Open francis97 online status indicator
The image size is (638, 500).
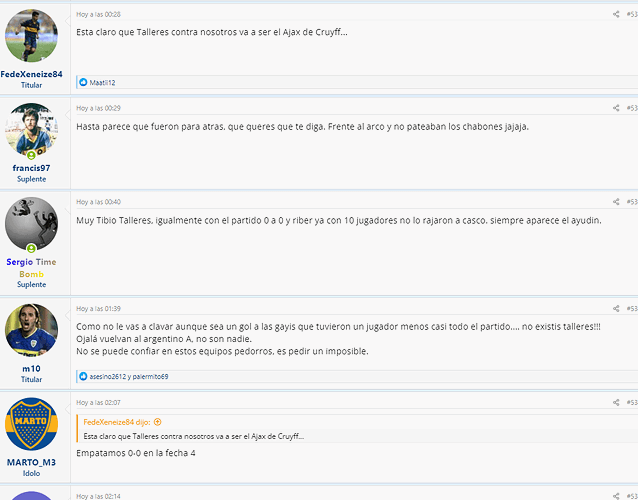pos(31,155)
